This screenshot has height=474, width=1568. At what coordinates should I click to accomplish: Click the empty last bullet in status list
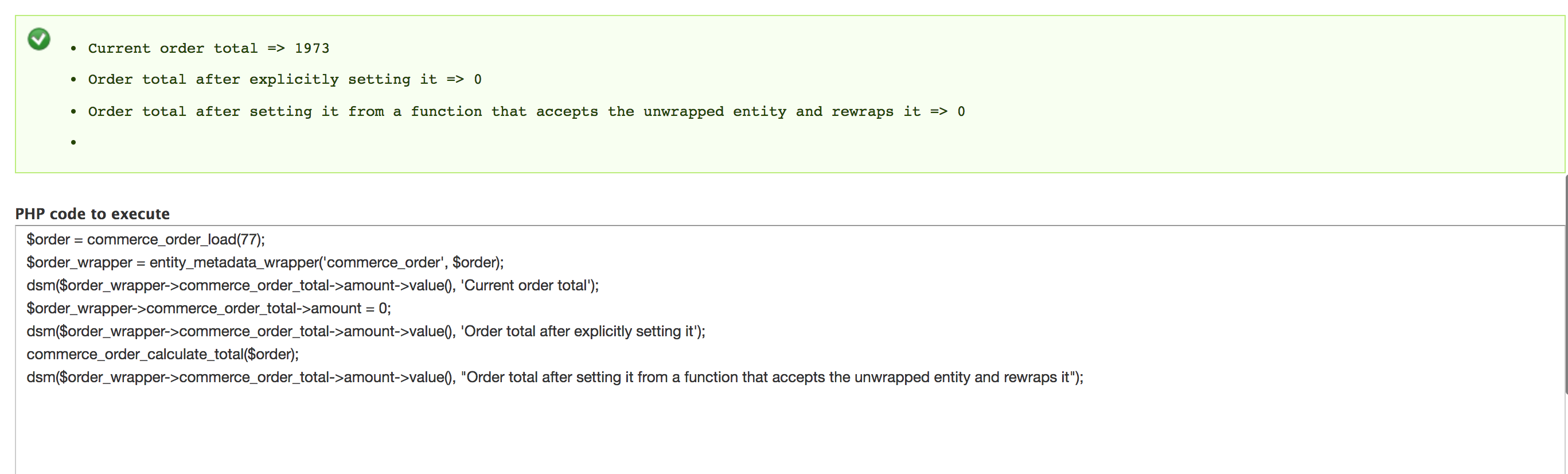pos(73,142)
